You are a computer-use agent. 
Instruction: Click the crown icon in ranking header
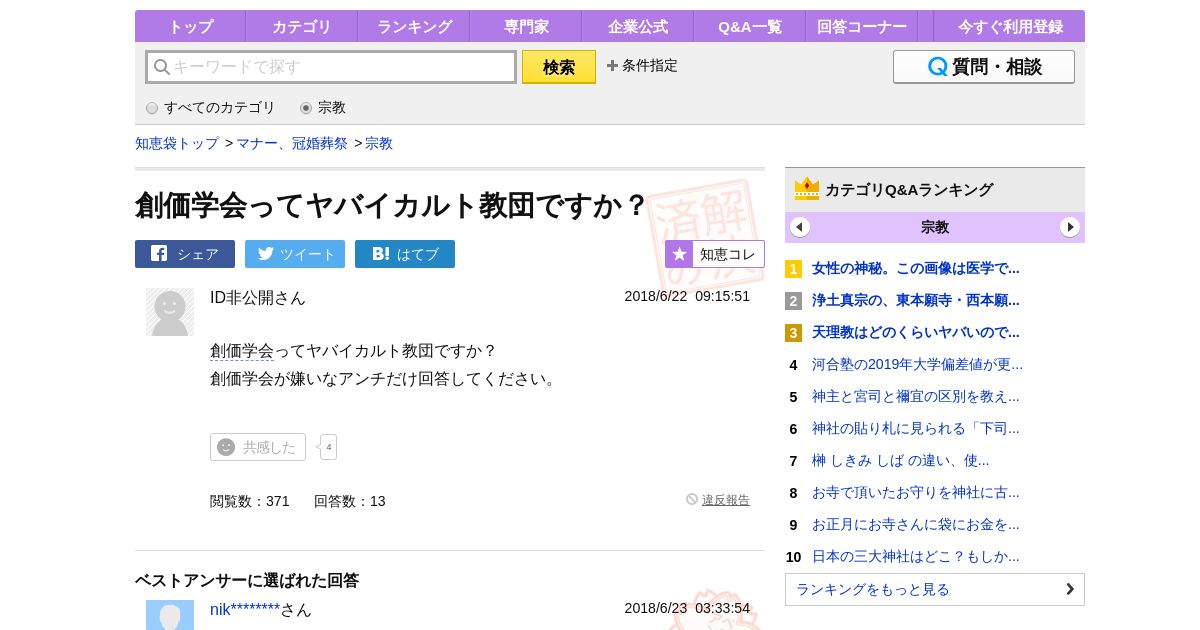807,189
